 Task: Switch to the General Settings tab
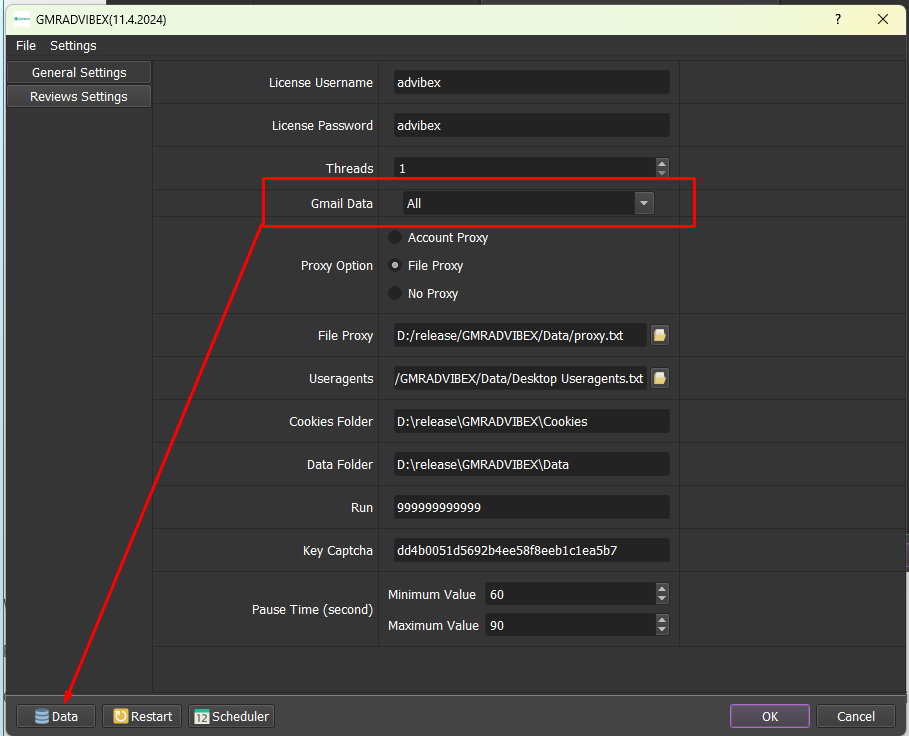[78, 73]
